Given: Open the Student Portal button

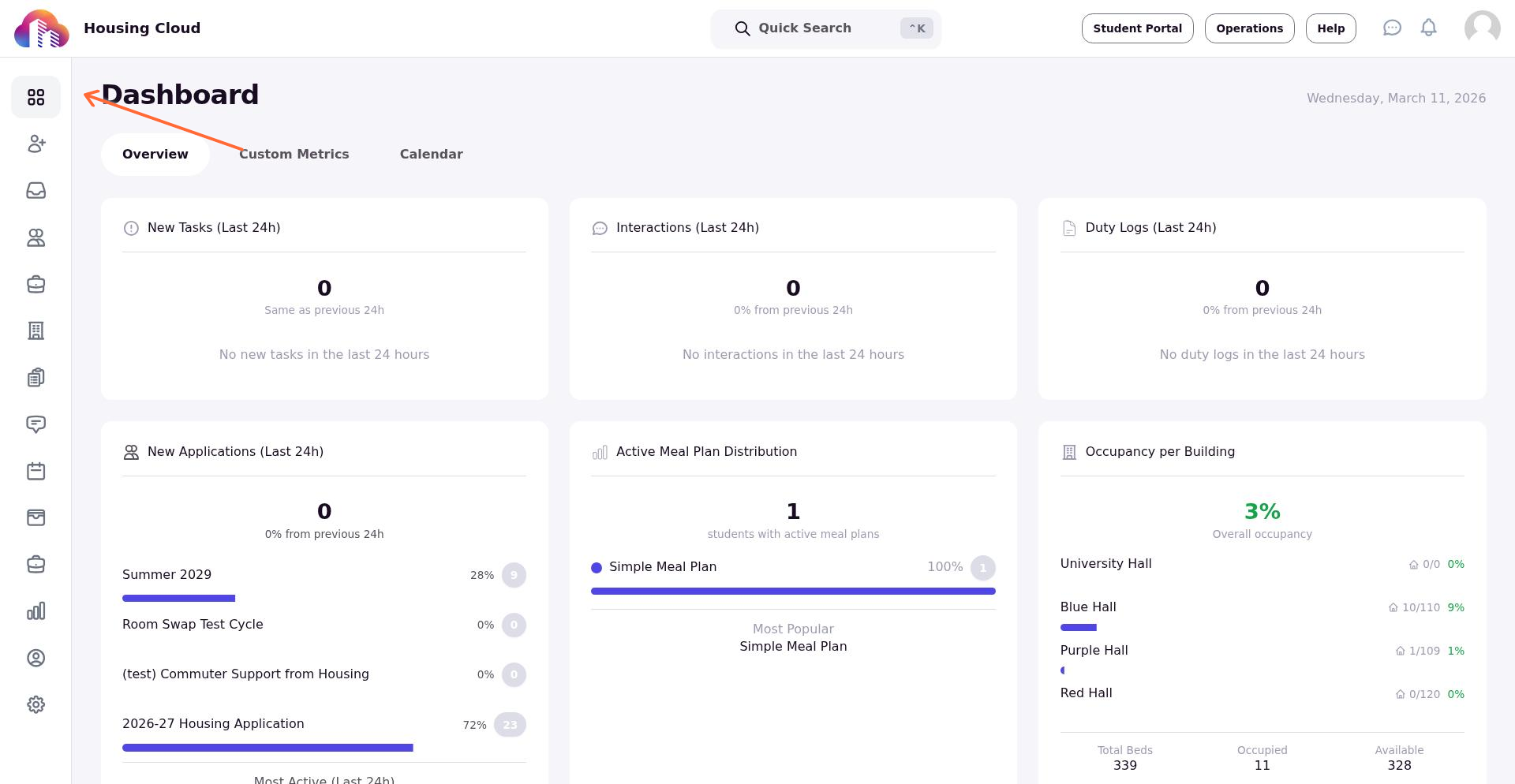Looking at the screenshot, I should [x=1137, y=28].
